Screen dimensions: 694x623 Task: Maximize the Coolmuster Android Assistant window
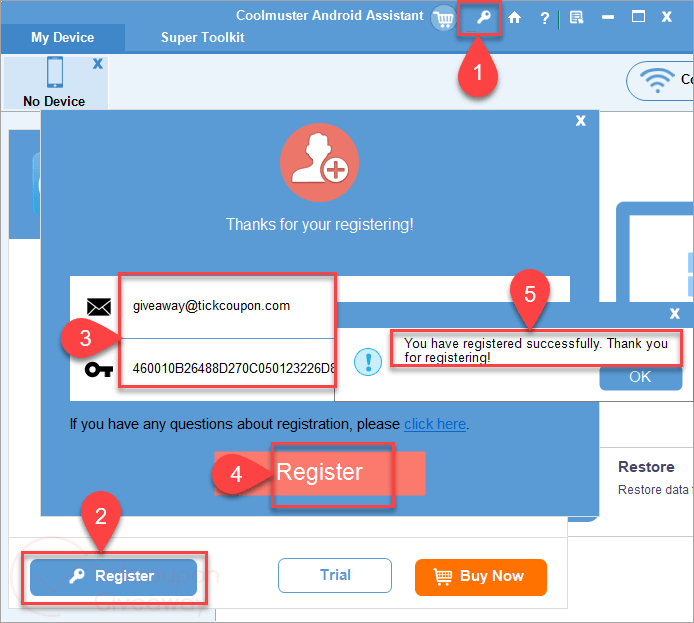click(638, 17)
